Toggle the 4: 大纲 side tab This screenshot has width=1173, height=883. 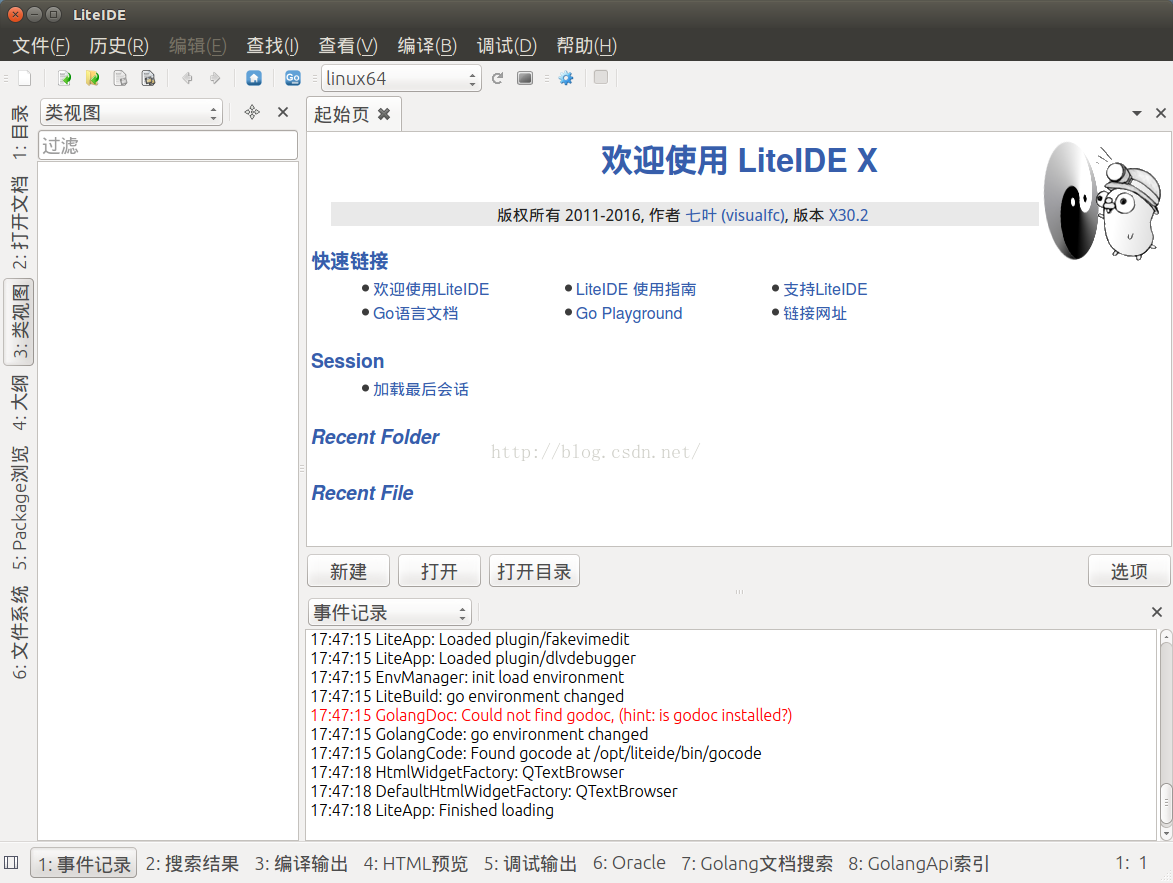[19, 403]
